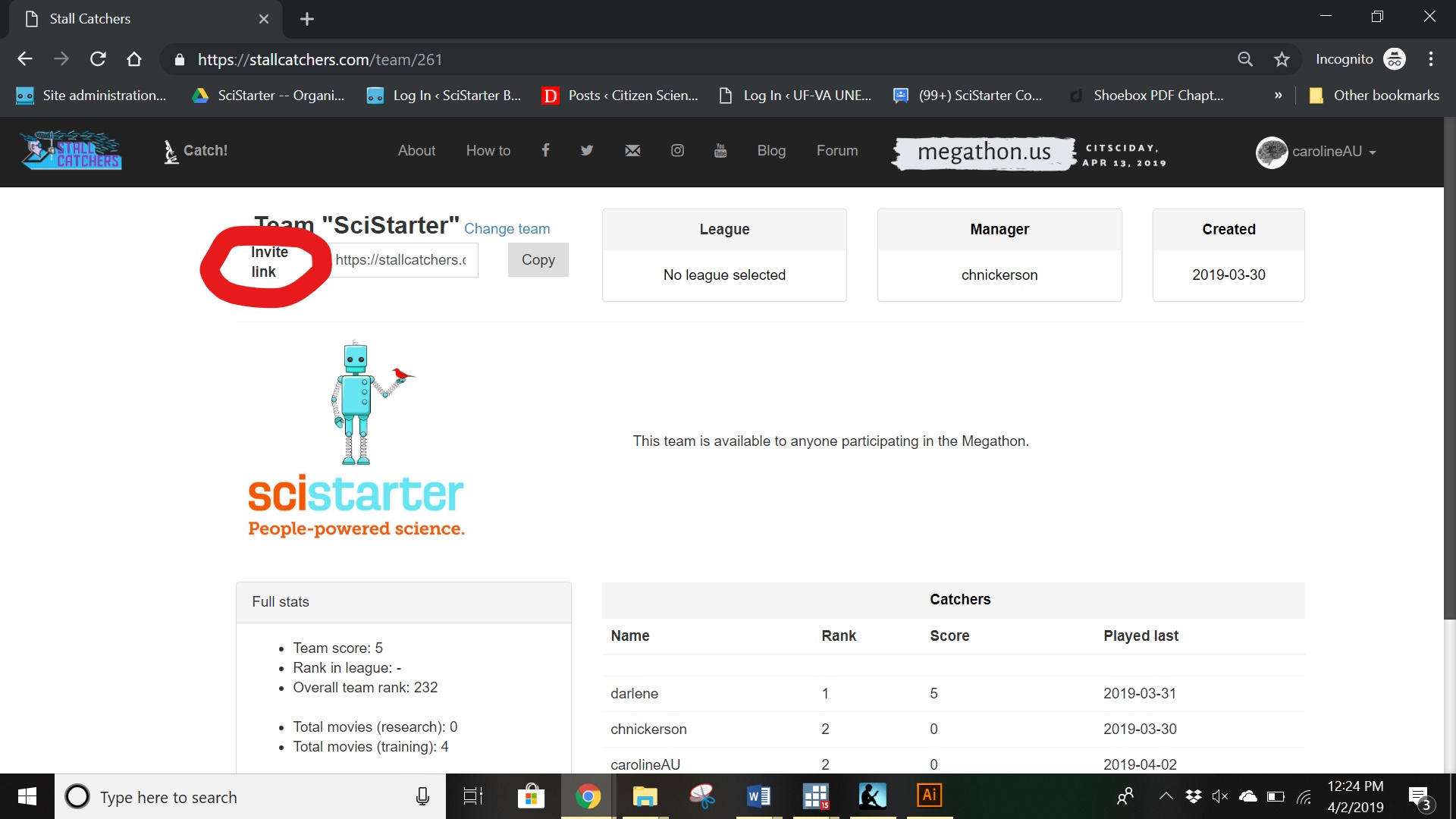Open the Blog menu item
The width and height of the screenshot is (1456, 819).
(x=771, y=151)
